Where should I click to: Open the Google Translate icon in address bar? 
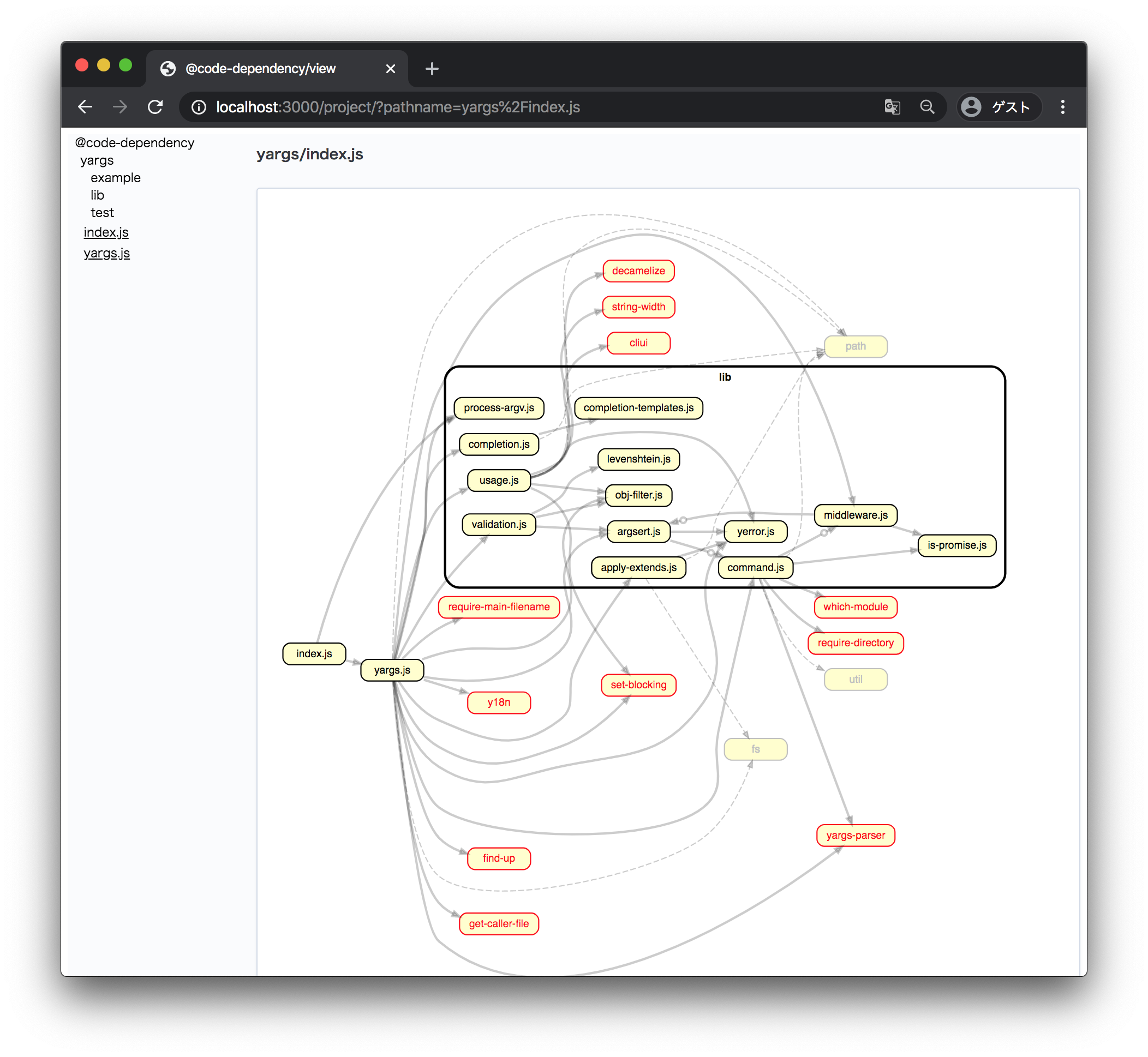click(x=893, y=107)
